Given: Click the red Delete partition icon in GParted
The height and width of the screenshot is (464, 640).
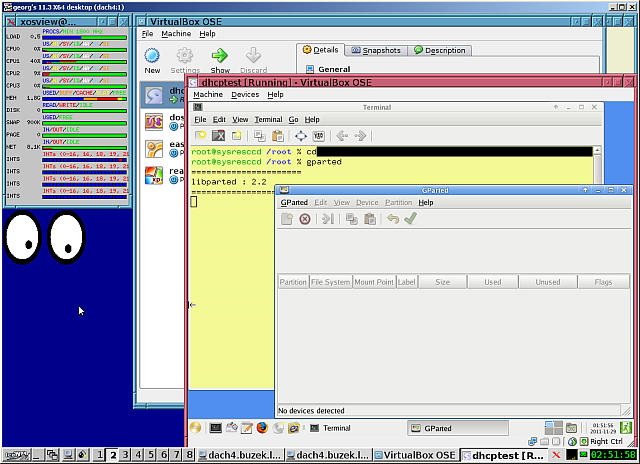Looking at the screenshot, I should 305,219.
